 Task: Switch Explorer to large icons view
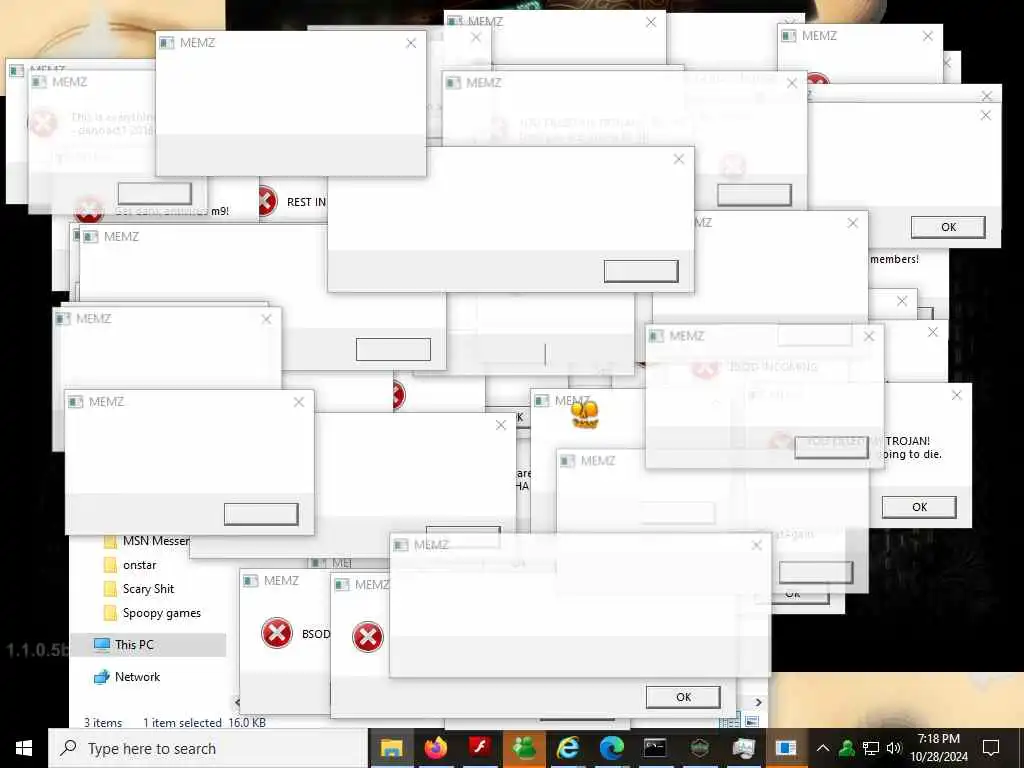(x=752, y=722)
